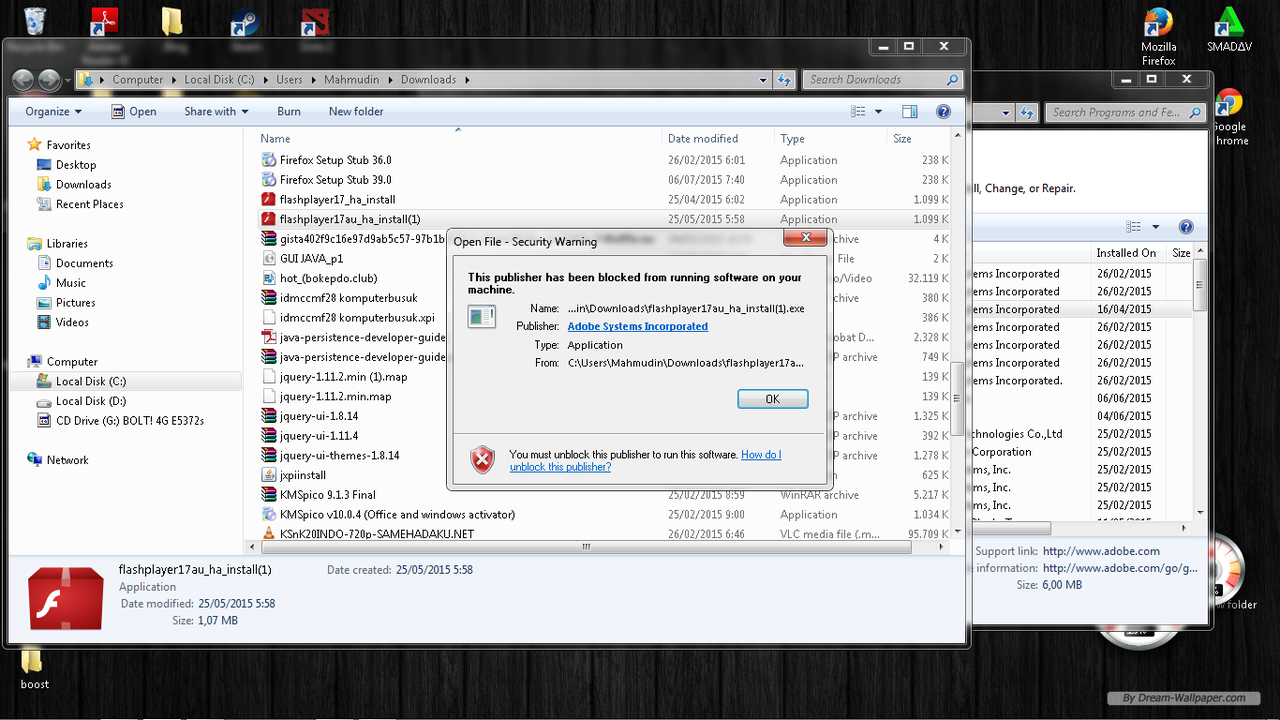Open the Adobe support link www.adobe.com
Image resolution: width=1280 pixels, height=720 pixels.
(x=1101, y=551)
